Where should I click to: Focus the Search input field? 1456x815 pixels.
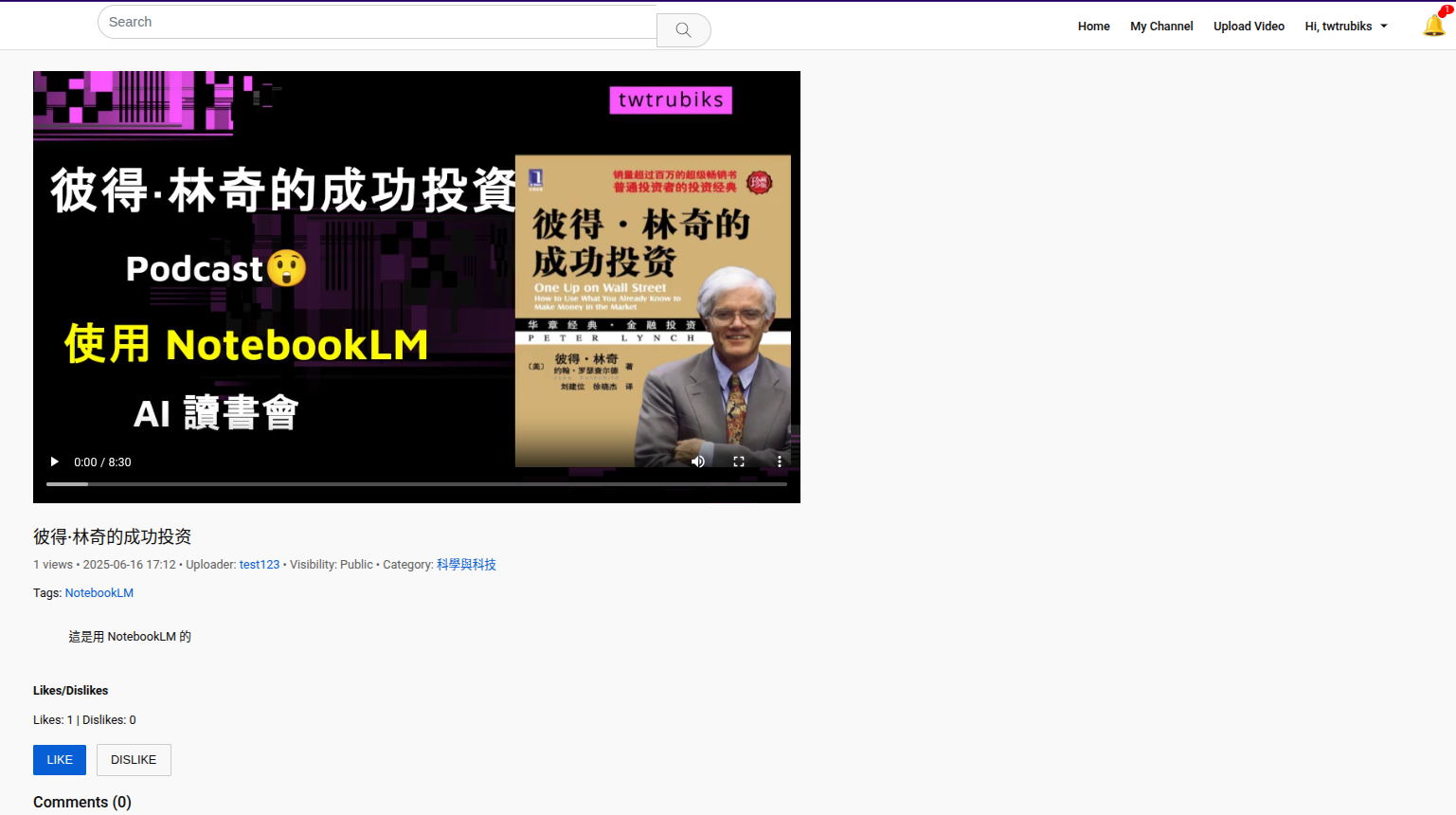377,22
